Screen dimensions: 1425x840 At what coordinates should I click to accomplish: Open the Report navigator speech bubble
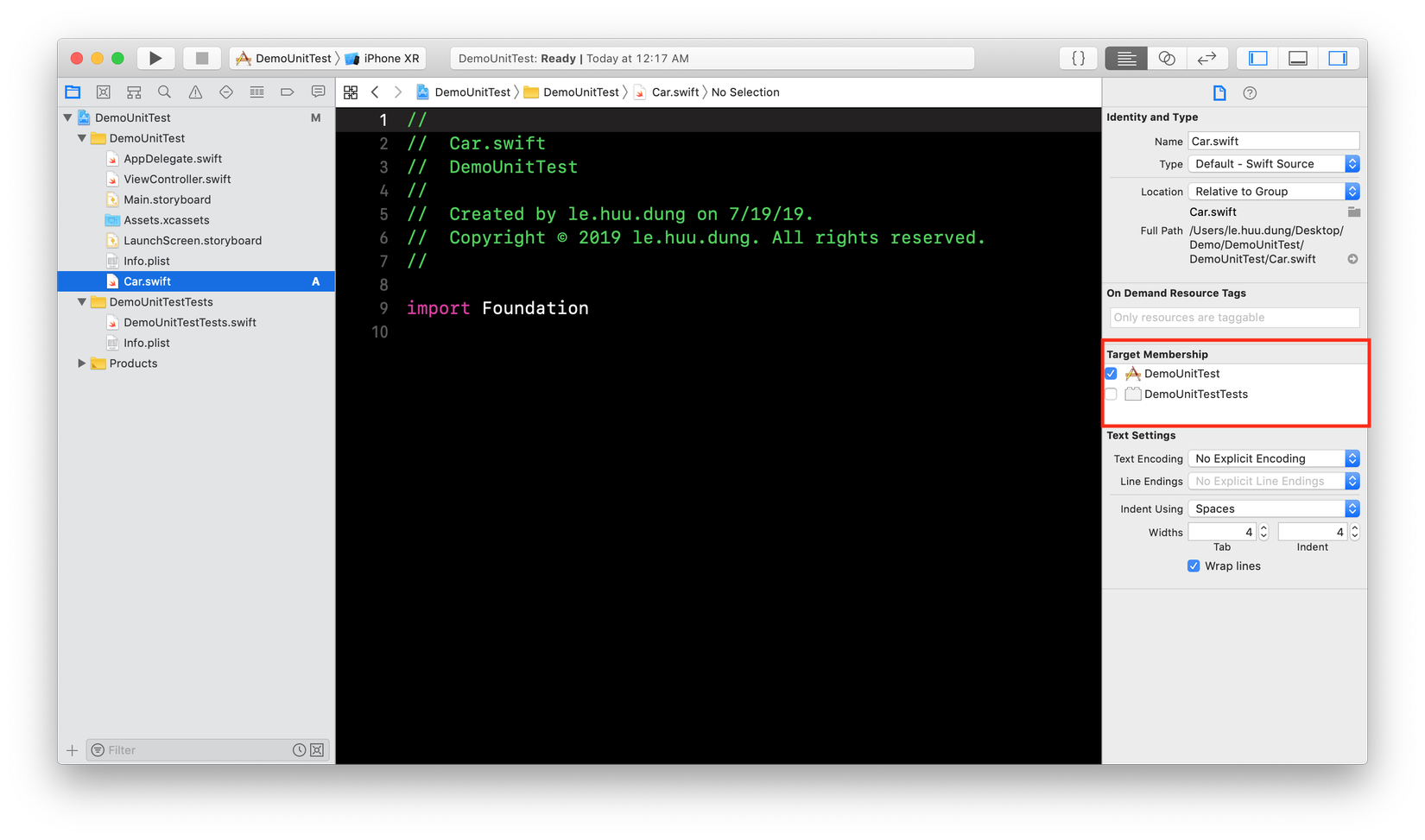pyautogui.click(x=318, y=92)
